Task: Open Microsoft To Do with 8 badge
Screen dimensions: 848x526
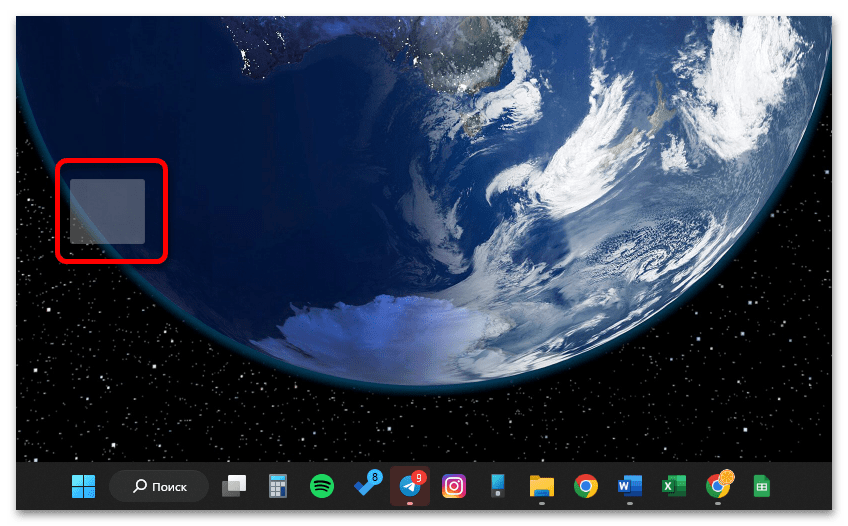Action: tap(366, 486)
